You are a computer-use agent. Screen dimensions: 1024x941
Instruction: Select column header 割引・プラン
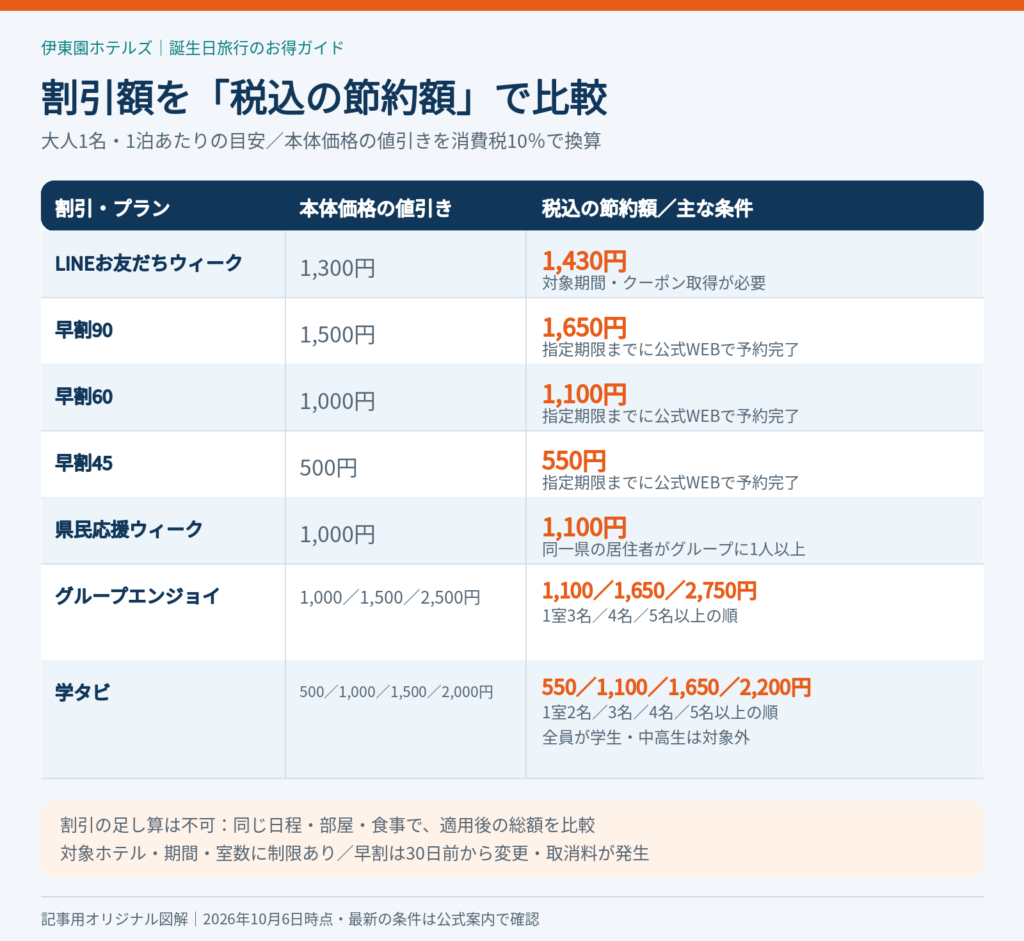tap(112, 208)
